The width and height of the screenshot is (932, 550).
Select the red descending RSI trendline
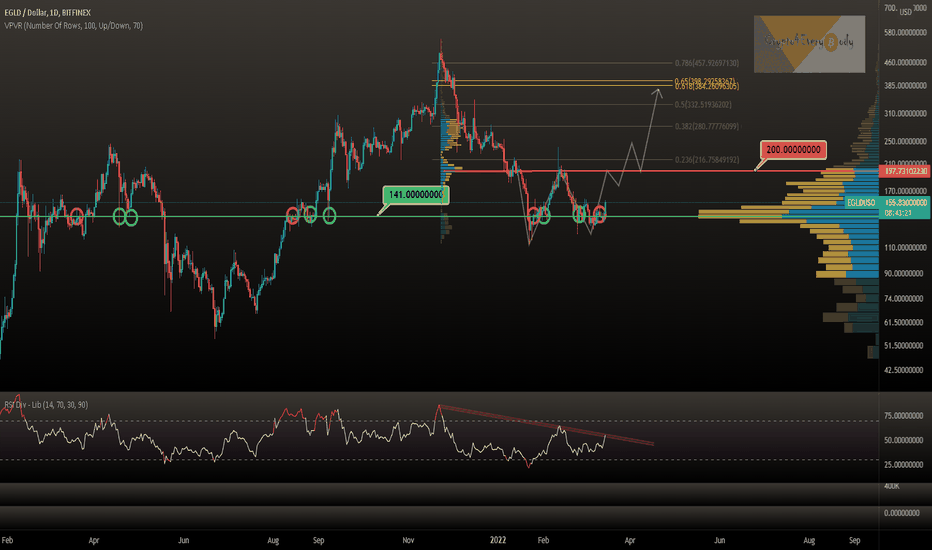pos(546,425)
